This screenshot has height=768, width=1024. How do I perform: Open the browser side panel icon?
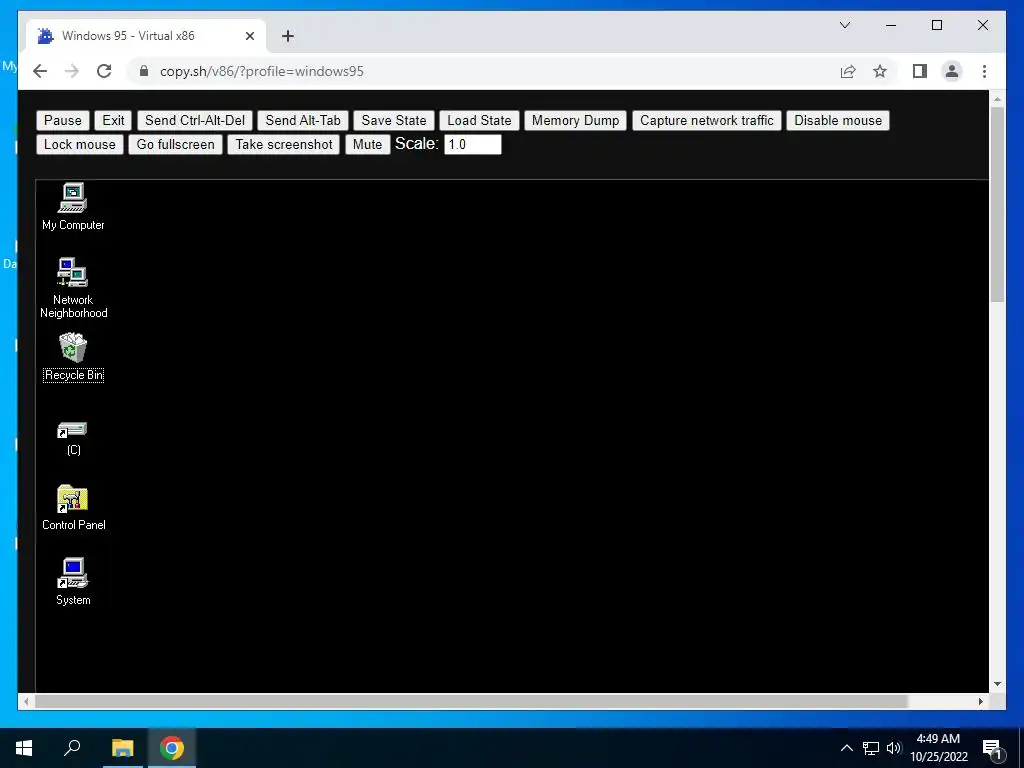(x=920, y=71)
